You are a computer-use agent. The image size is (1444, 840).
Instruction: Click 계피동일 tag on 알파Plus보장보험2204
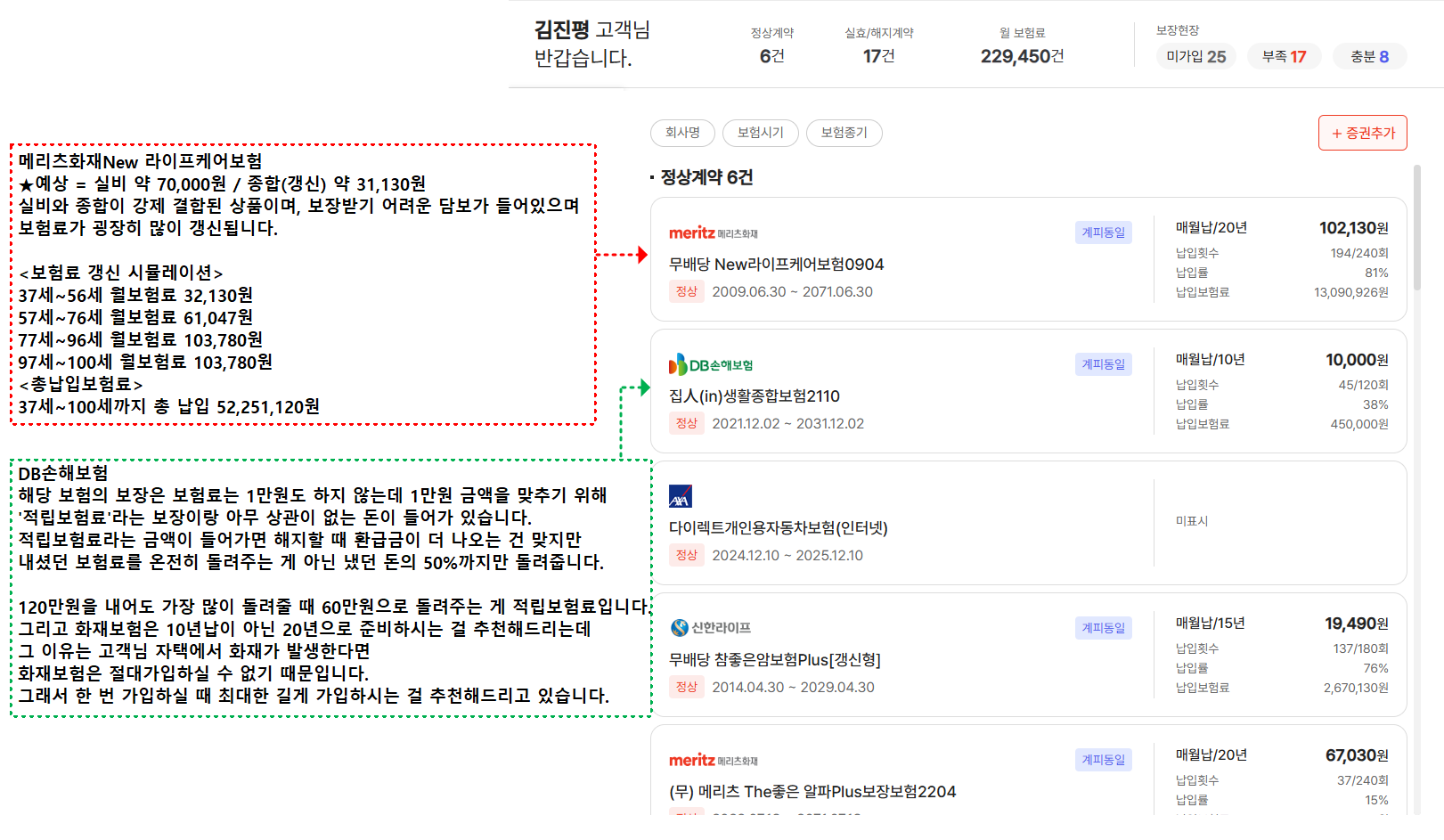(1103, 760)
